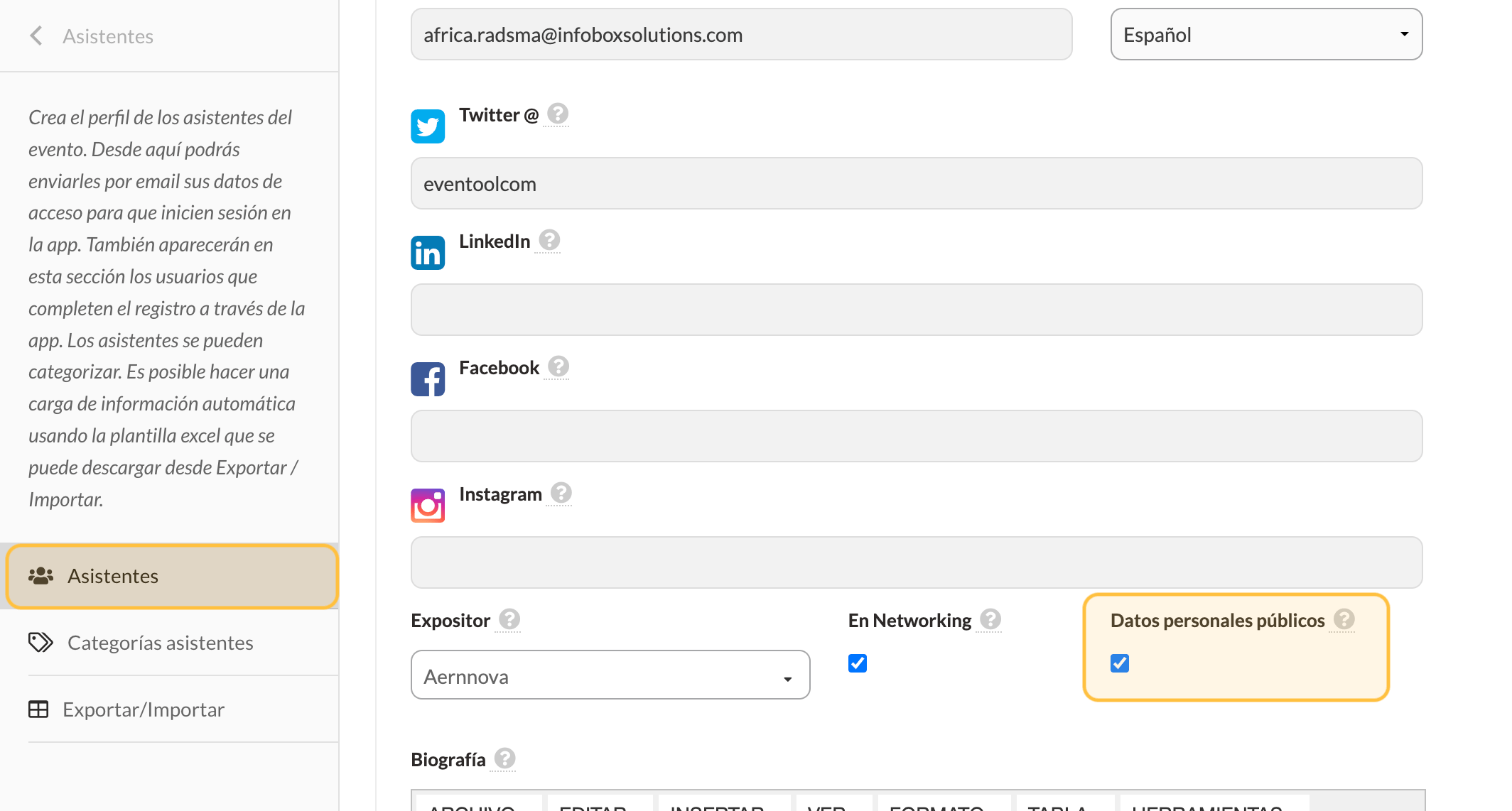Viewport: 1512px width, 811px height.
Task: Select Asistentes in the sidebar menu
Action: click(x=172, y=576)
